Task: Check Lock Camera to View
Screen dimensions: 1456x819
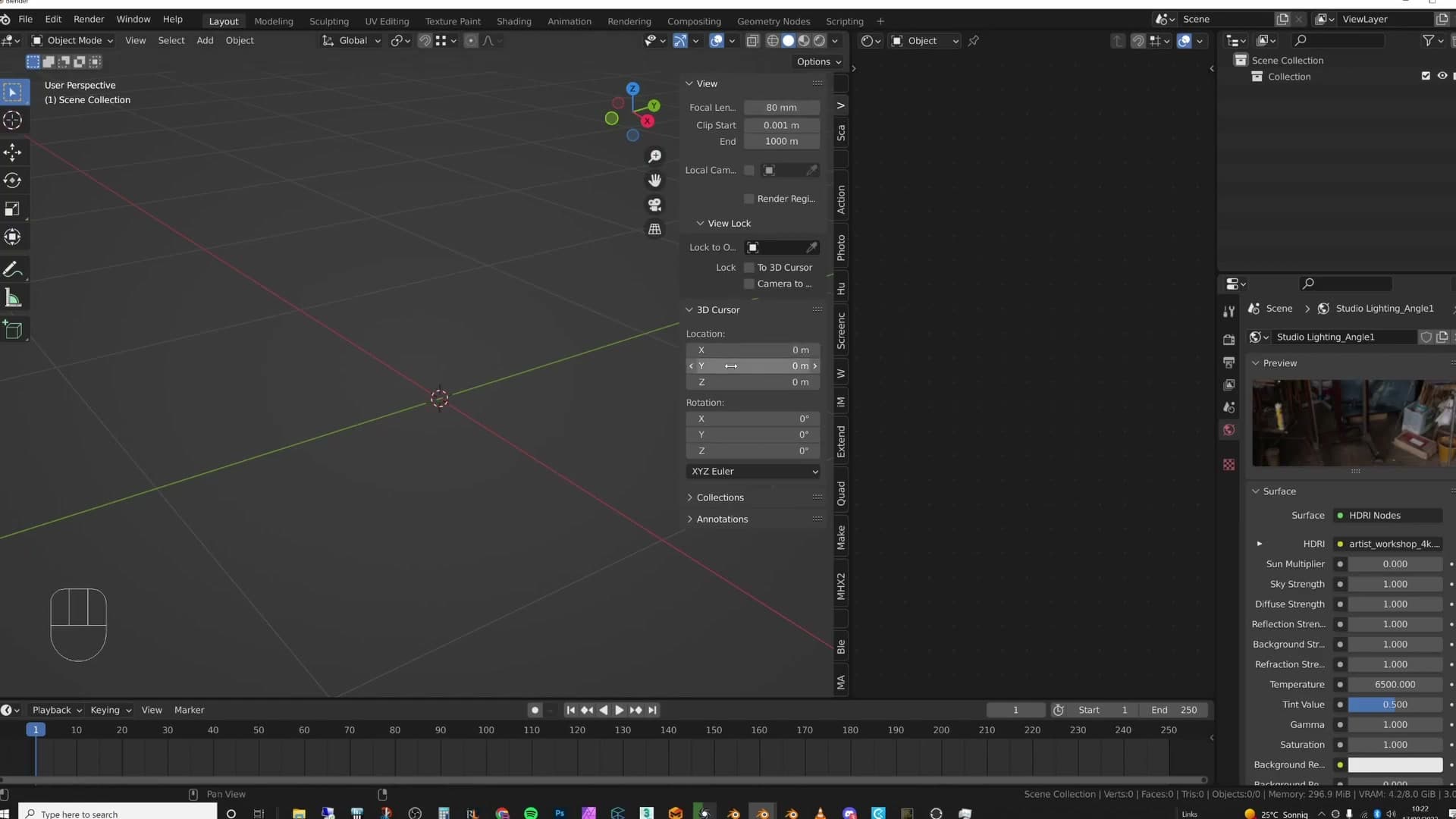Action: point(749,284)
